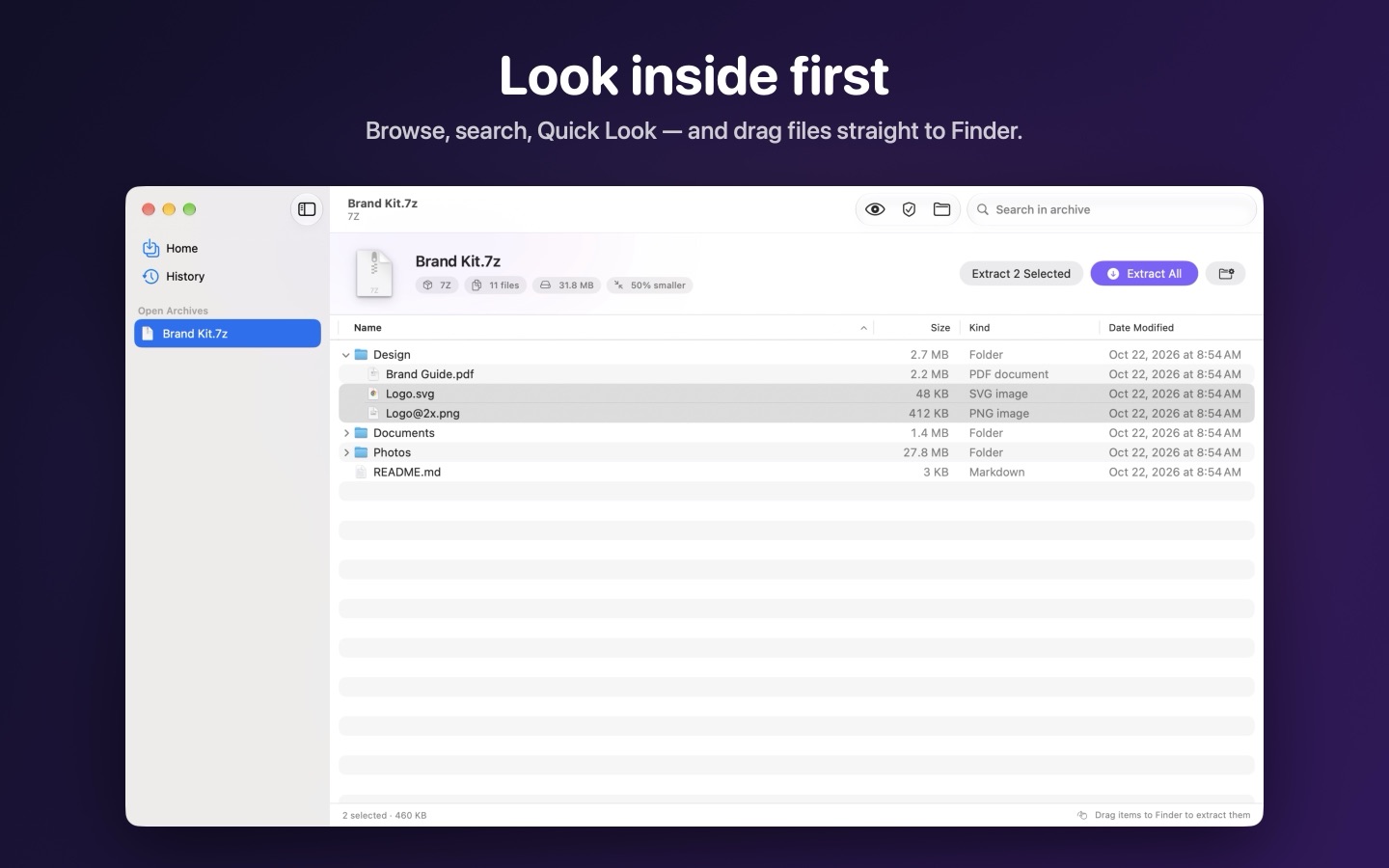Click the 50% smaller badge

tap(649, 285)
